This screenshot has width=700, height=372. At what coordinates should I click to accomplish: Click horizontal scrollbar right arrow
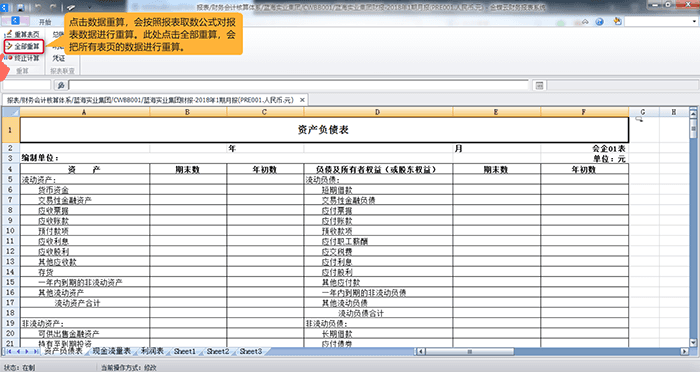tap(684, 352)
